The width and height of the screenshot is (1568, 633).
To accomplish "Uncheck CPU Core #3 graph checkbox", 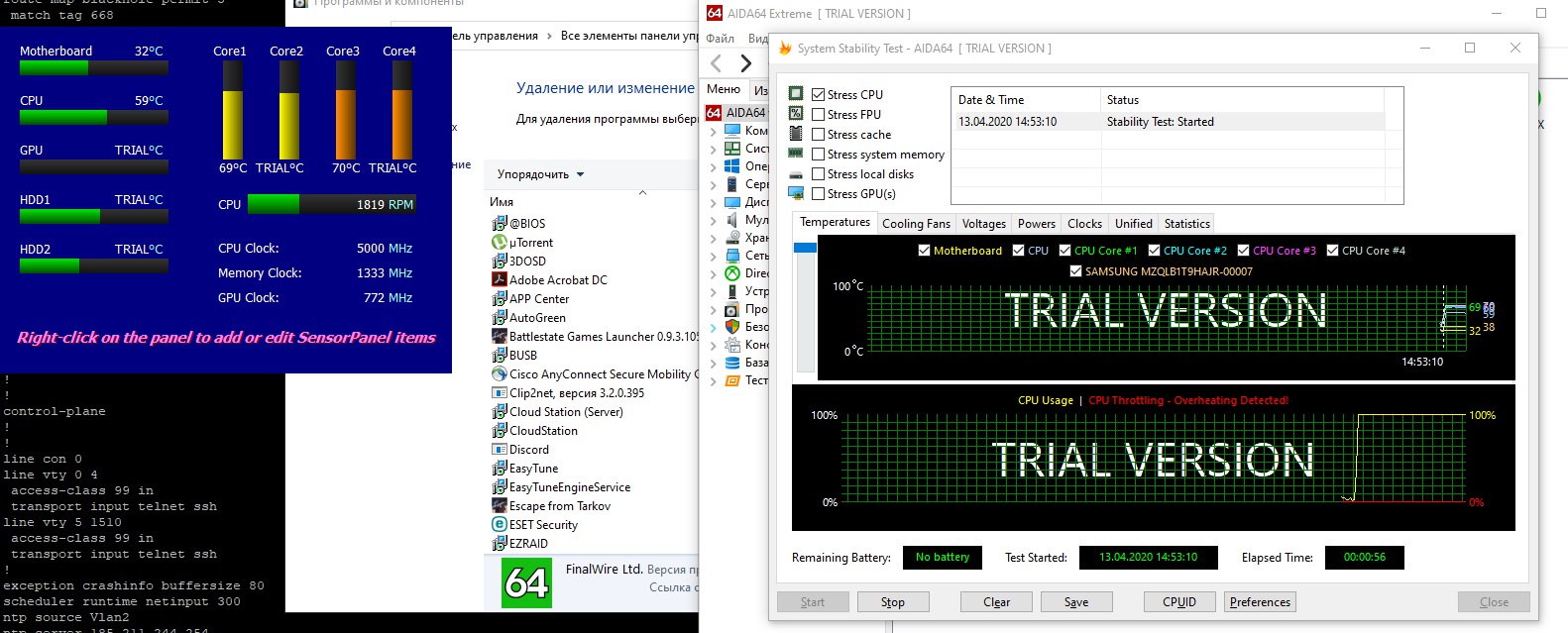I will click(x=1243, y=251).
